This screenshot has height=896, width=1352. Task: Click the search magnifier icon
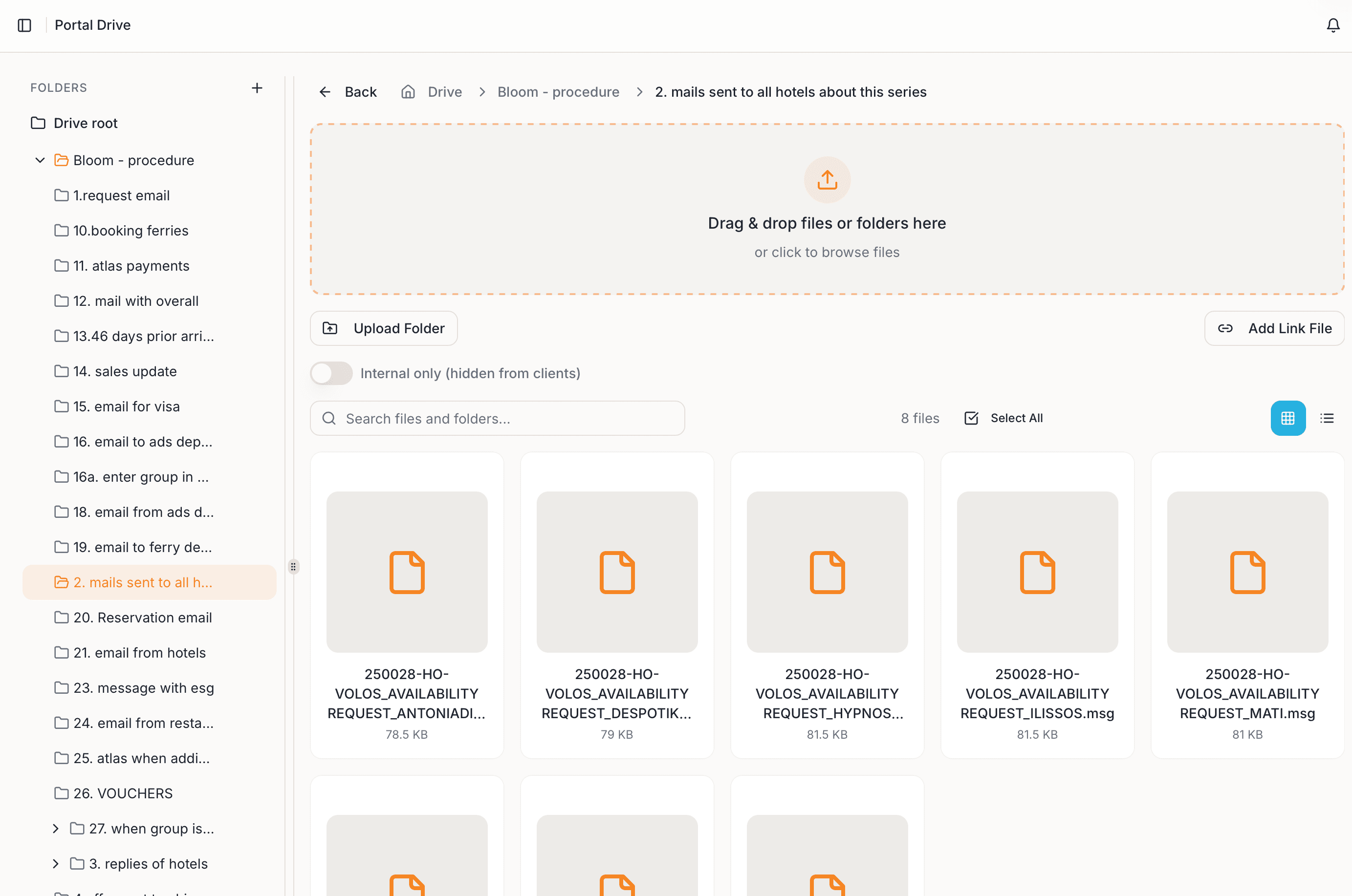[329, 418]
